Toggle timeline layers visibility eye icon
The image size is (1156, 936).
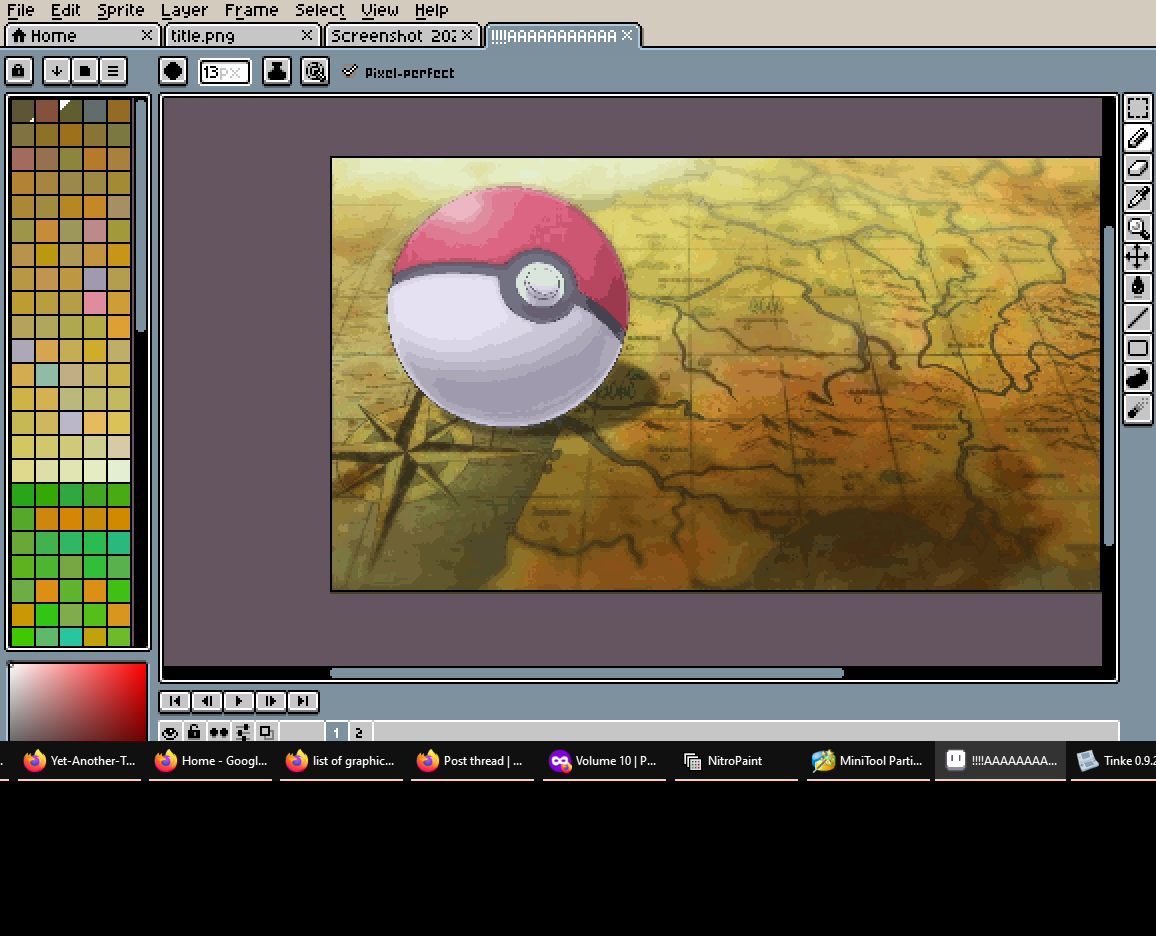coord(170,732)
